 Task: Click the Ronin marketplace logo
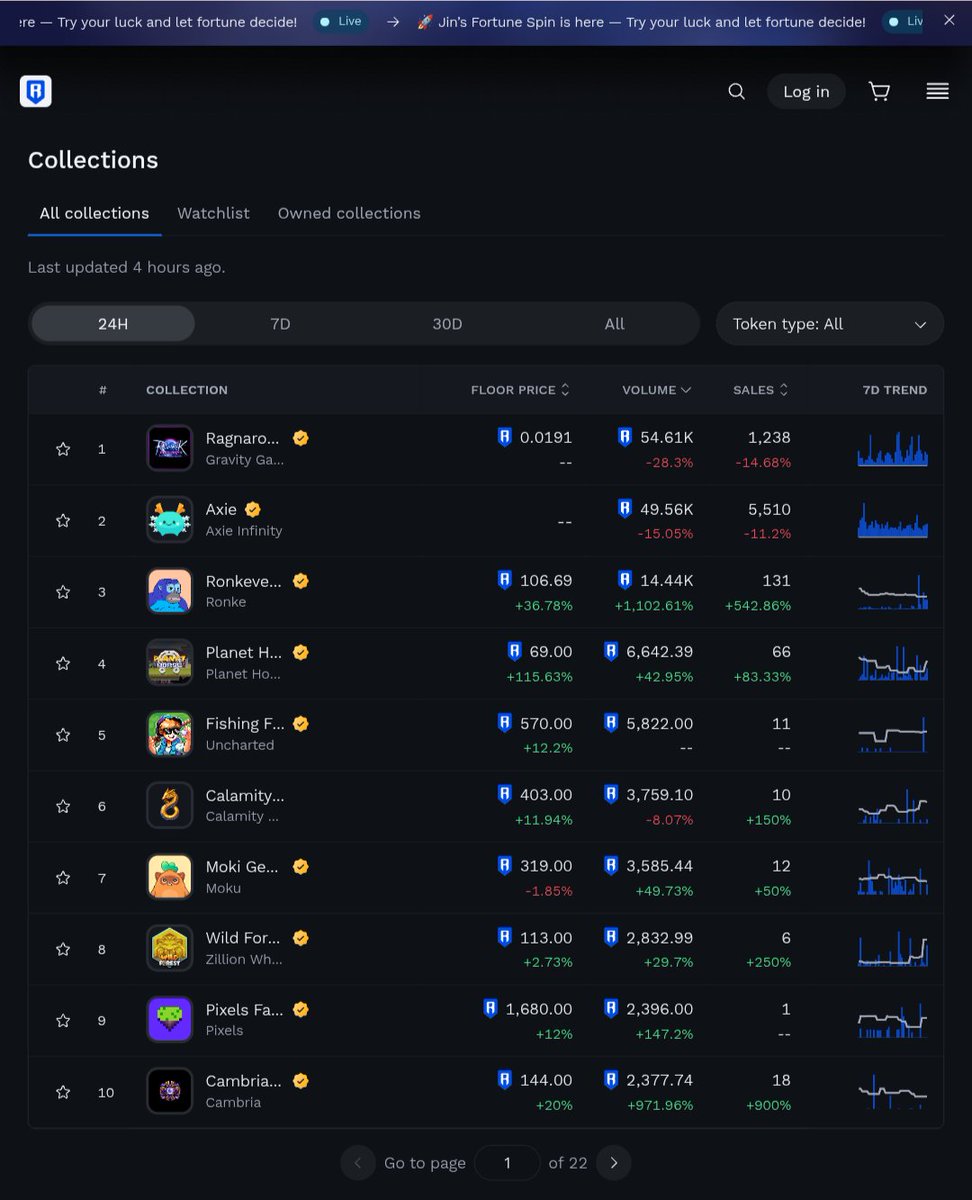(36, 92)
